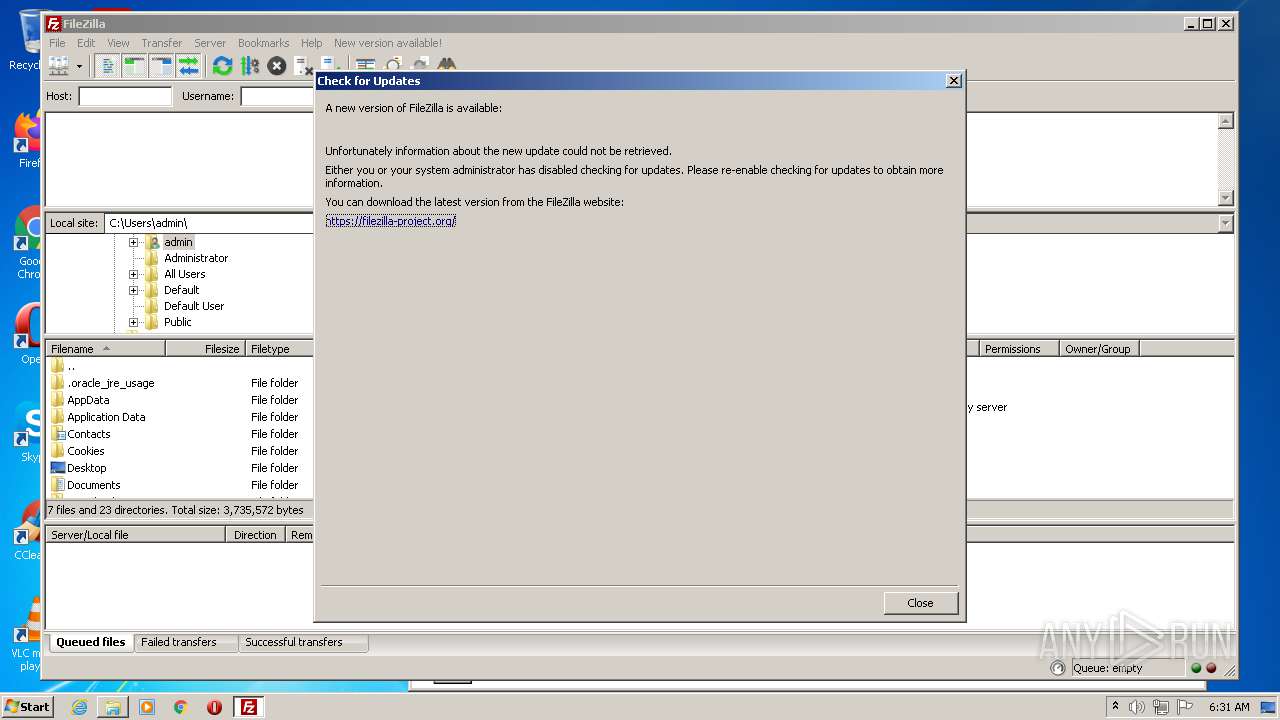1280x720 pixels.
Task: Close the Check for Updates dialog with X
Action: click(x=953, y=81)
